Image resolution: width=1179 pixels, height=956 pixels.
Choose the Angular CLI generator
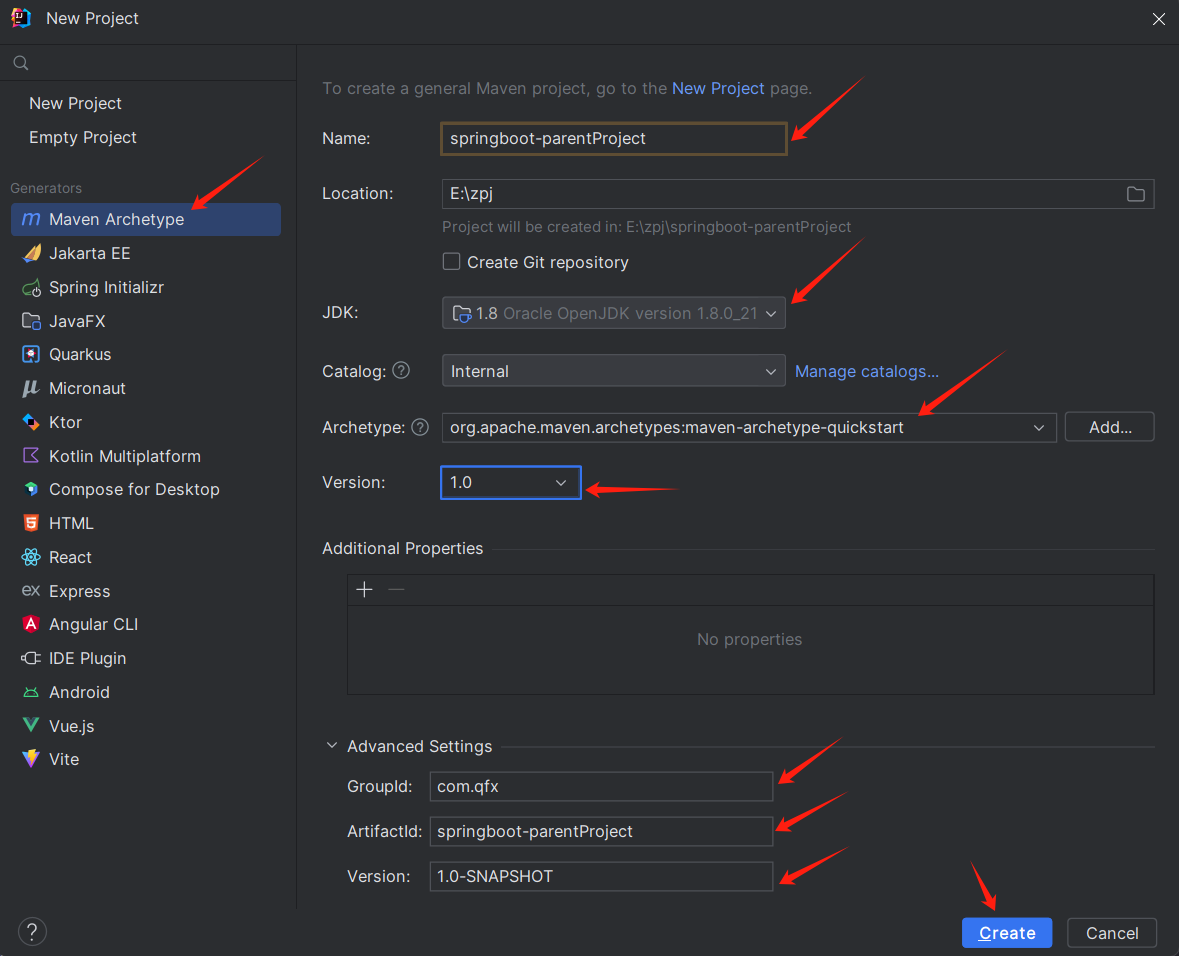click(146, 624)
